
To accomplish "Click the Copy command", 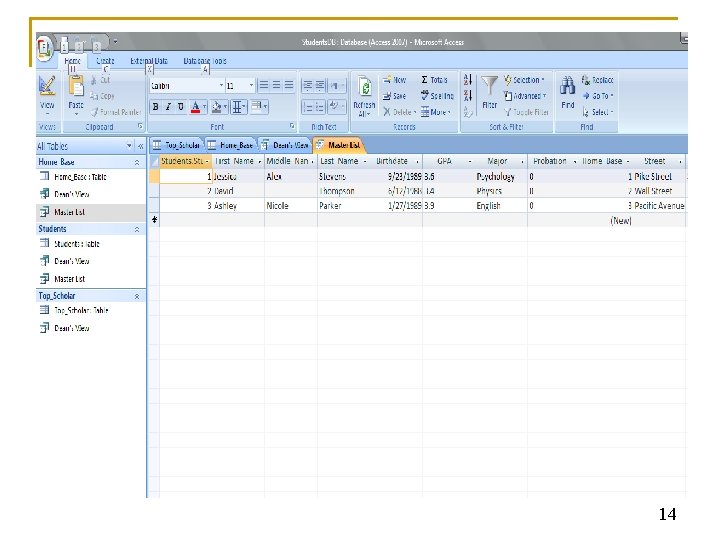I will tap(102, 96).
